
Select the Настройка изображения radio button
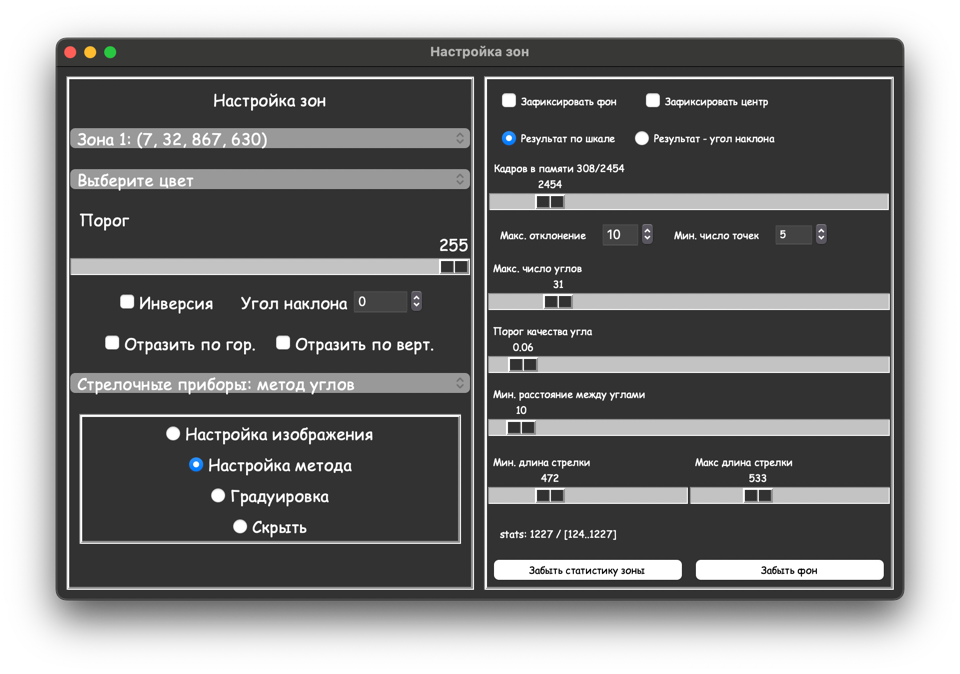point(173,434)
